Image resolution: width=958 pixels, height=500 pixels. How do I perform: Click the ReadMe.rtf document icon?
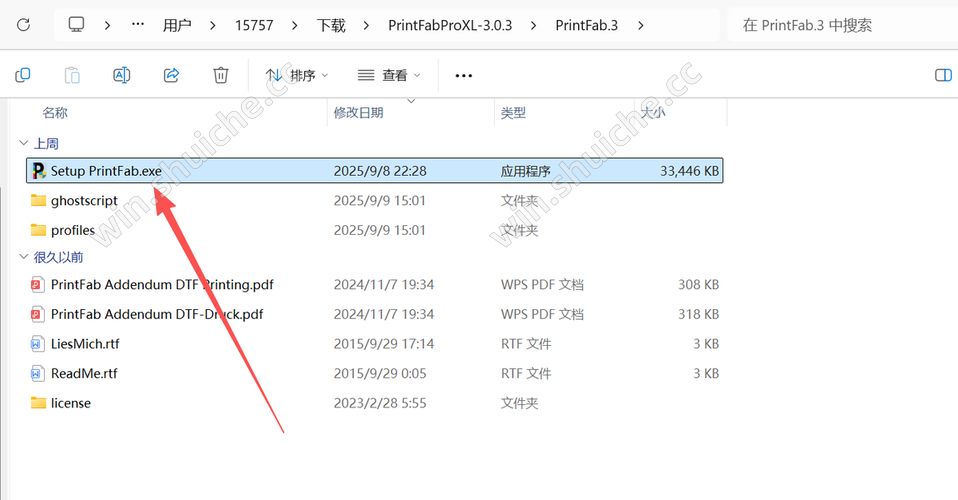pos(37,373)
